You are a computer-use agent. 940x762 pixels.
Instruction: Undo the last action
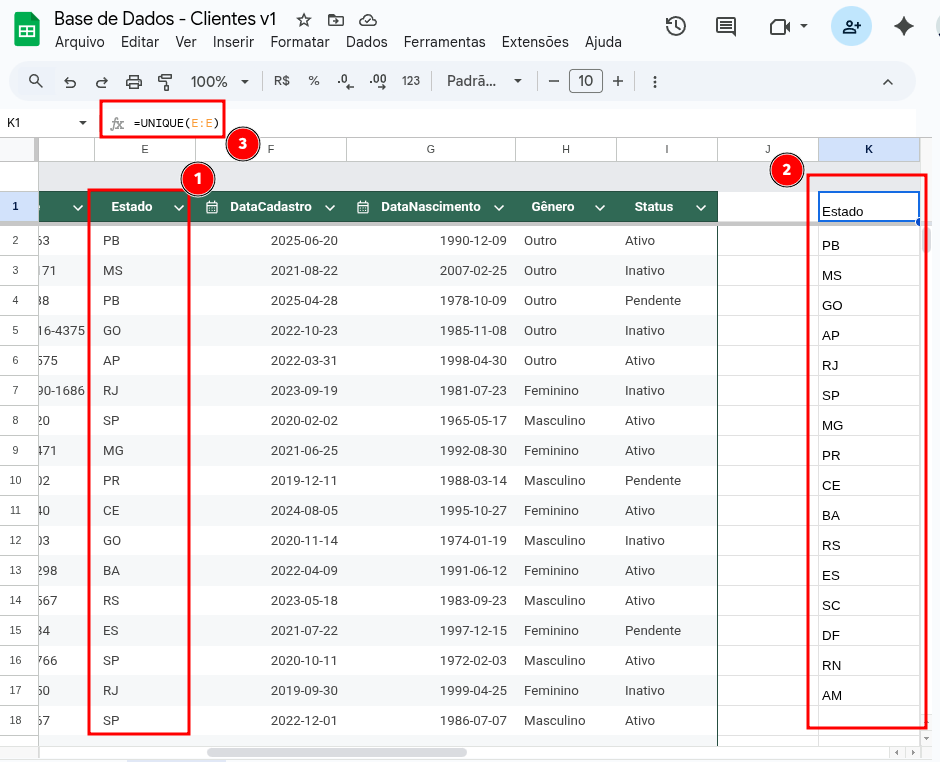click(70, 82)
